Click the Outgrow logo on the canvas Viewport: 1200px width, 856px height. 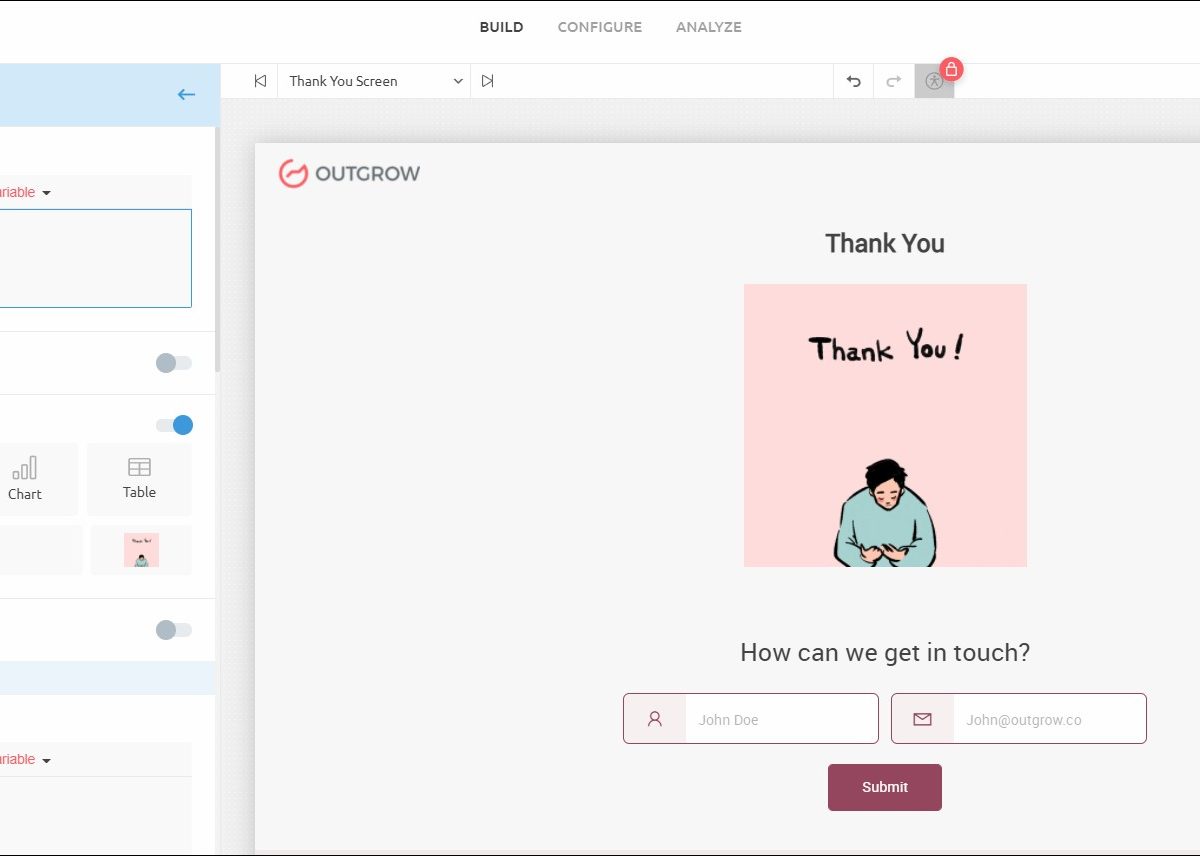(349, 173)
